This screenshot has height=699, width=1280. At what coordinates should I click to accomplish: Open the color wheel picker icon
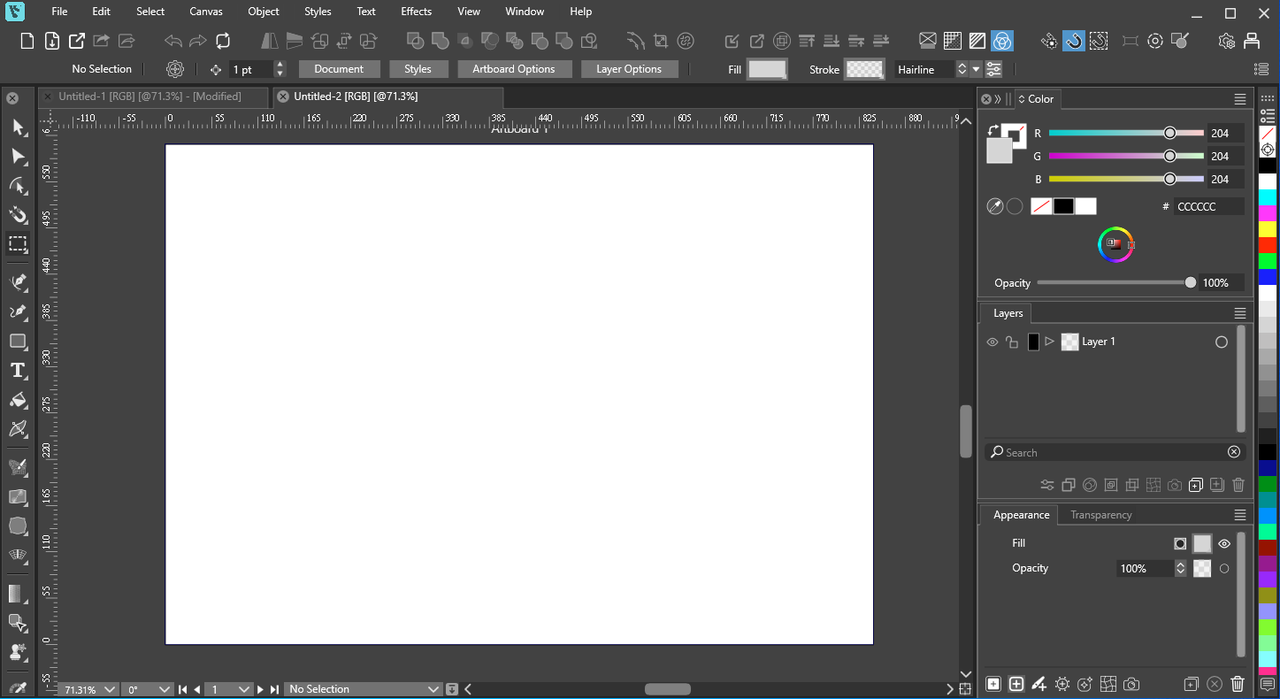pos(1116,244)
